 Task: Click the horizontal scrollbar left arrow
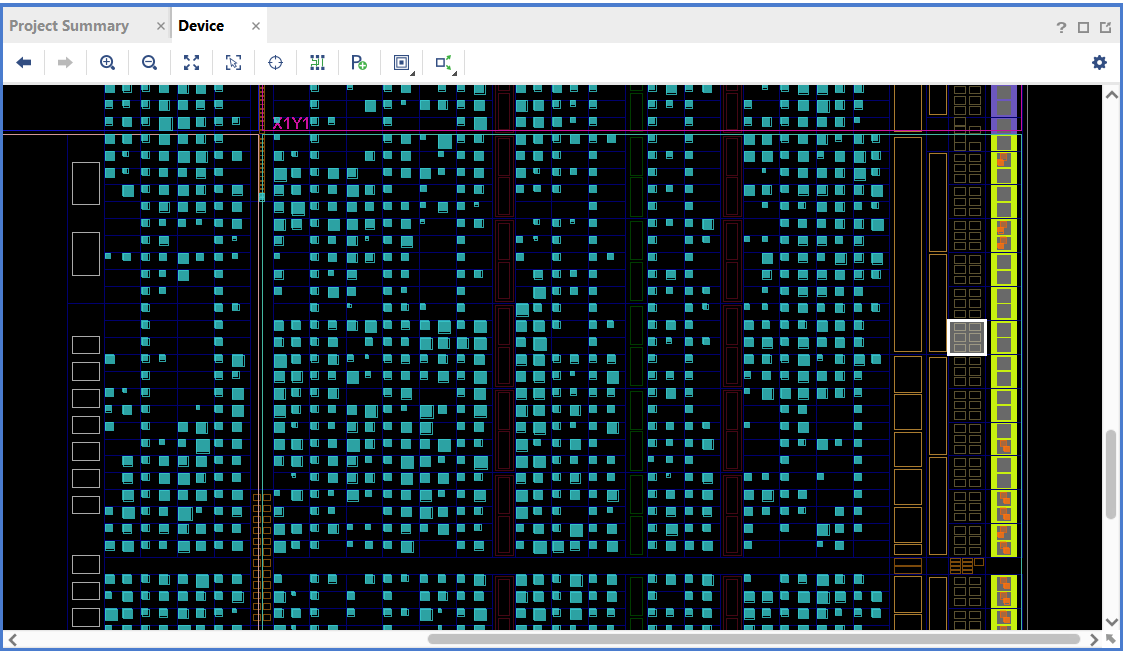pyautogui.click(x=12, y=639)
